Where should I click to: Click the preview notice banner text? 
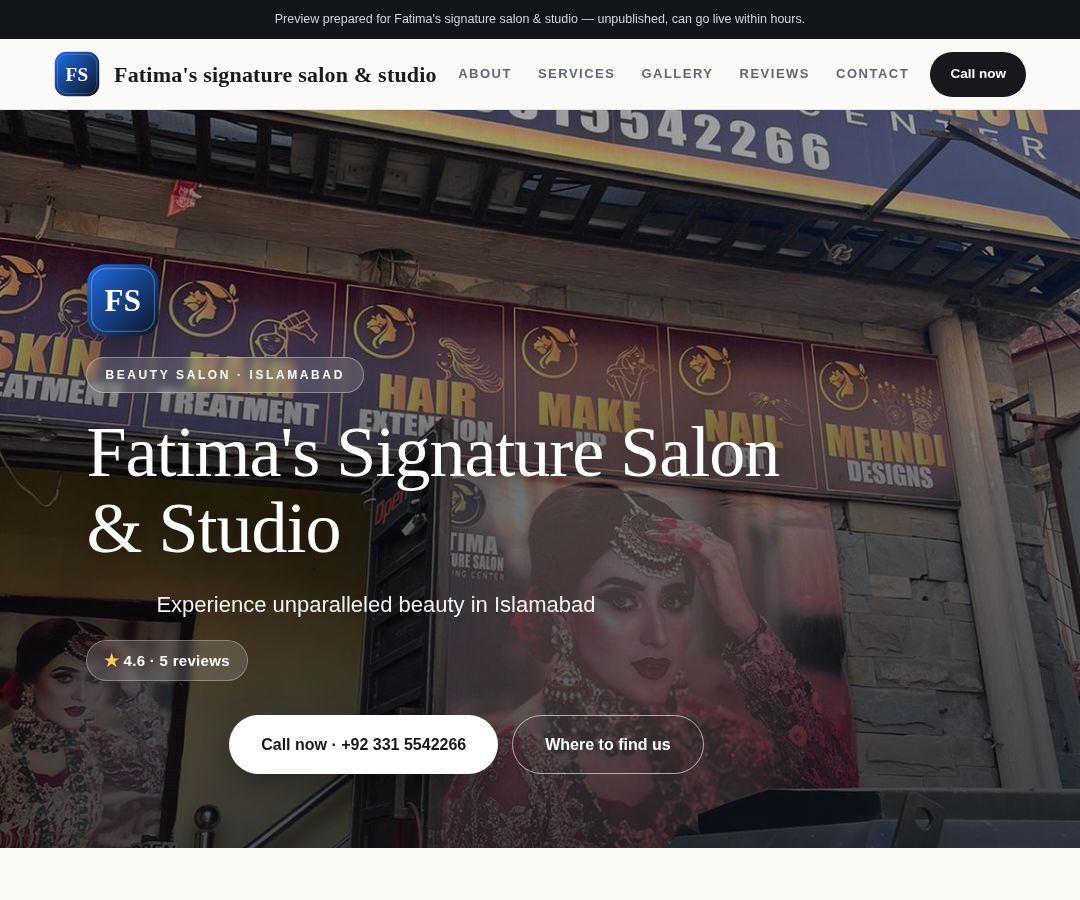[x=539, y=19]
